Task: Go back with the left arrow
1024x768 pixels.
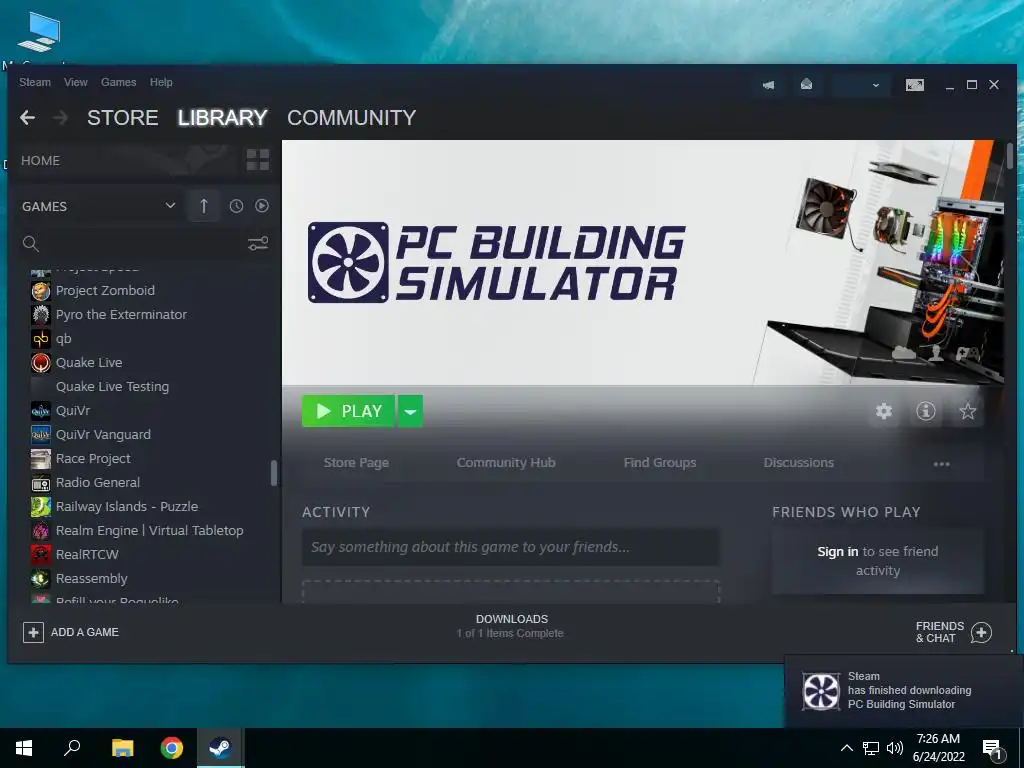Action: coord(27,118)
